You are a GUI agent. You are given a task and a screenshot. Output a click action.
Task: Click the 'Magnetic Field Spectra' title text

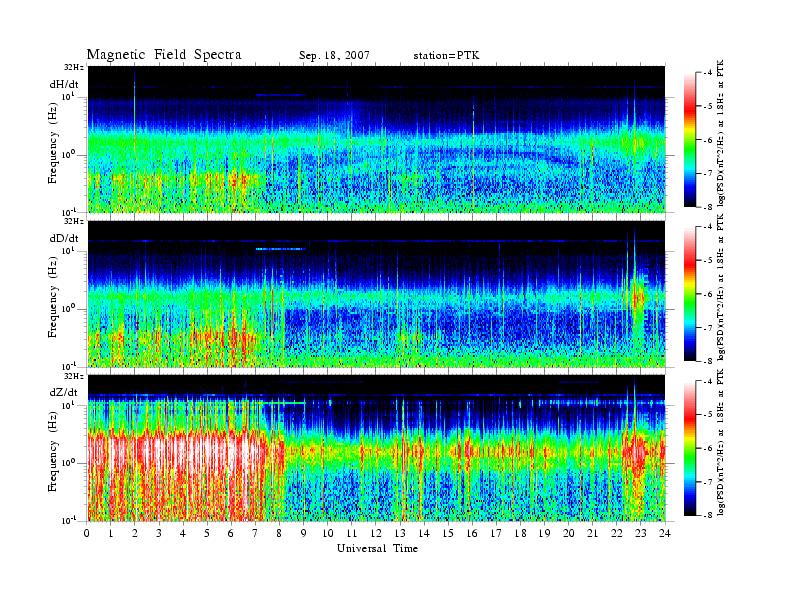[x=164, y=55]
